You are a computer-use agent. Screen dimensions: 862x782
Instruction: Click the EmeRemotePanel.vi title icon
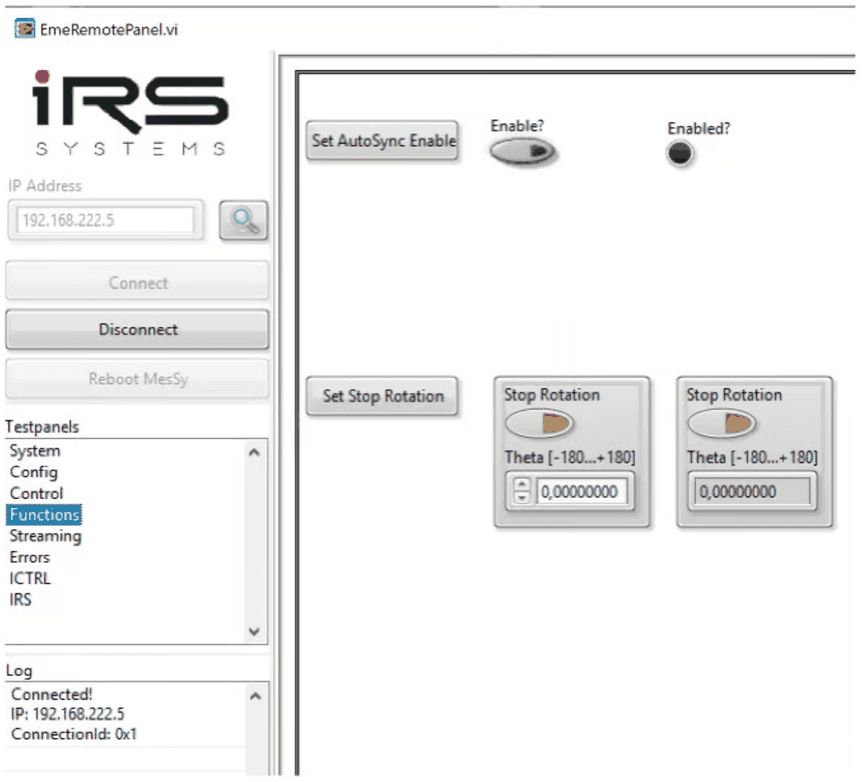tap(25, 29)
